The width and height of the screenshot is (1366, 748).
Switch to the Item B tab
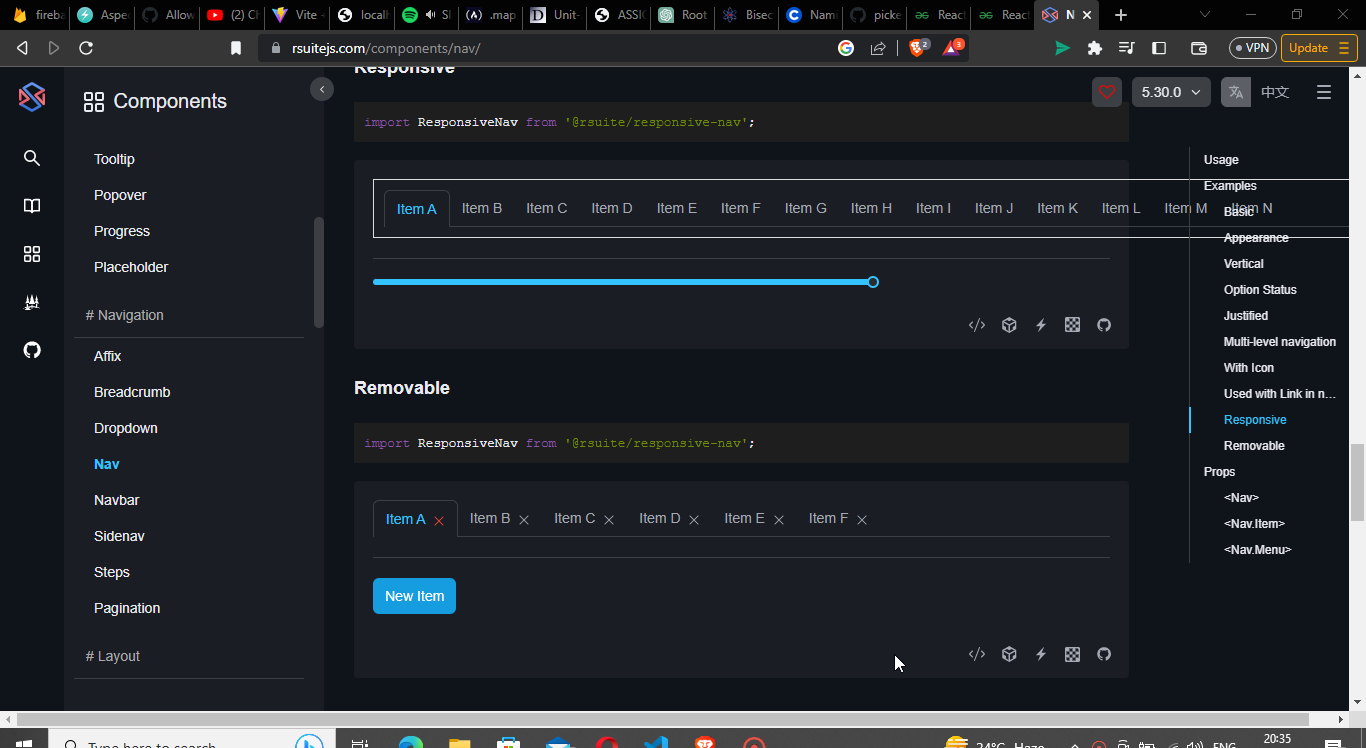pos(482,207)
